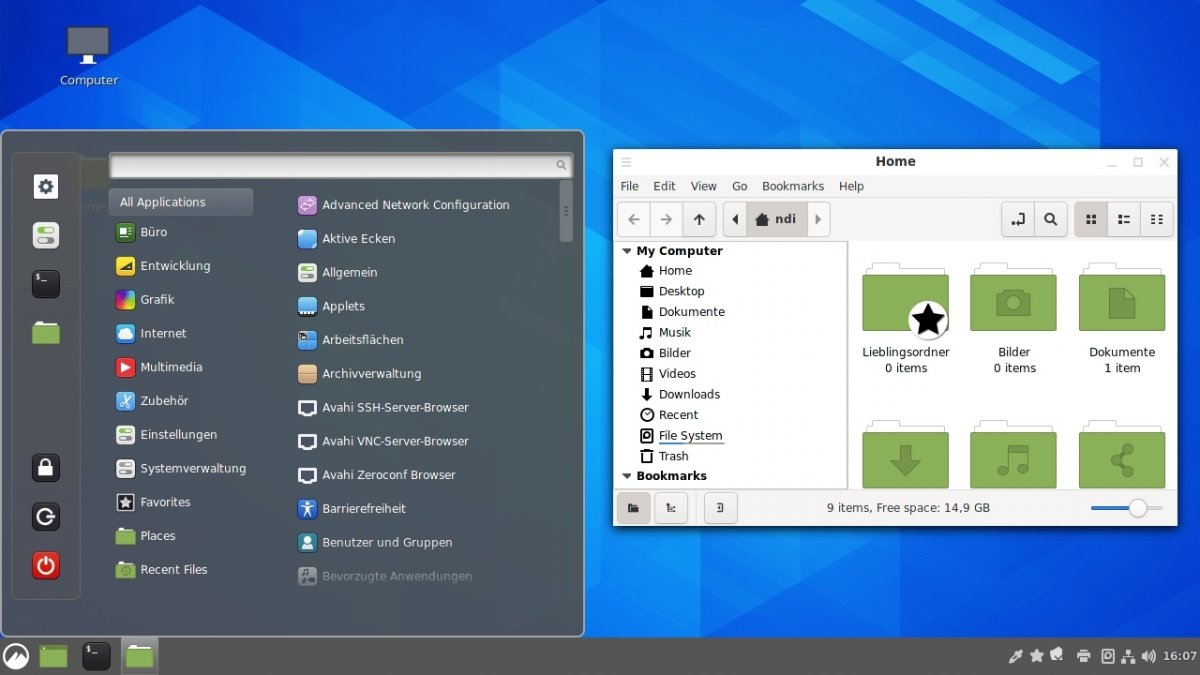Switch to compact view in file manager
1200x675 pixels.
1156,219
